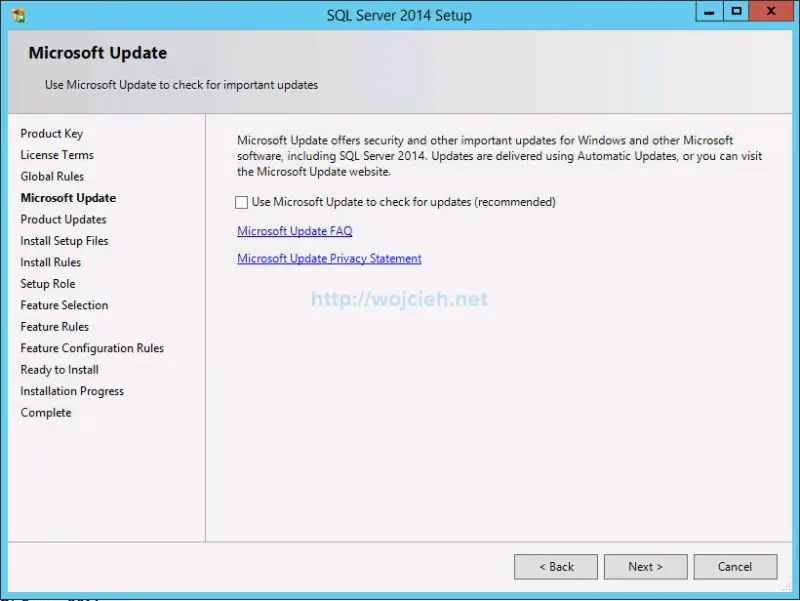Click the Back button

pyautogui.click(x=555, y=566)
